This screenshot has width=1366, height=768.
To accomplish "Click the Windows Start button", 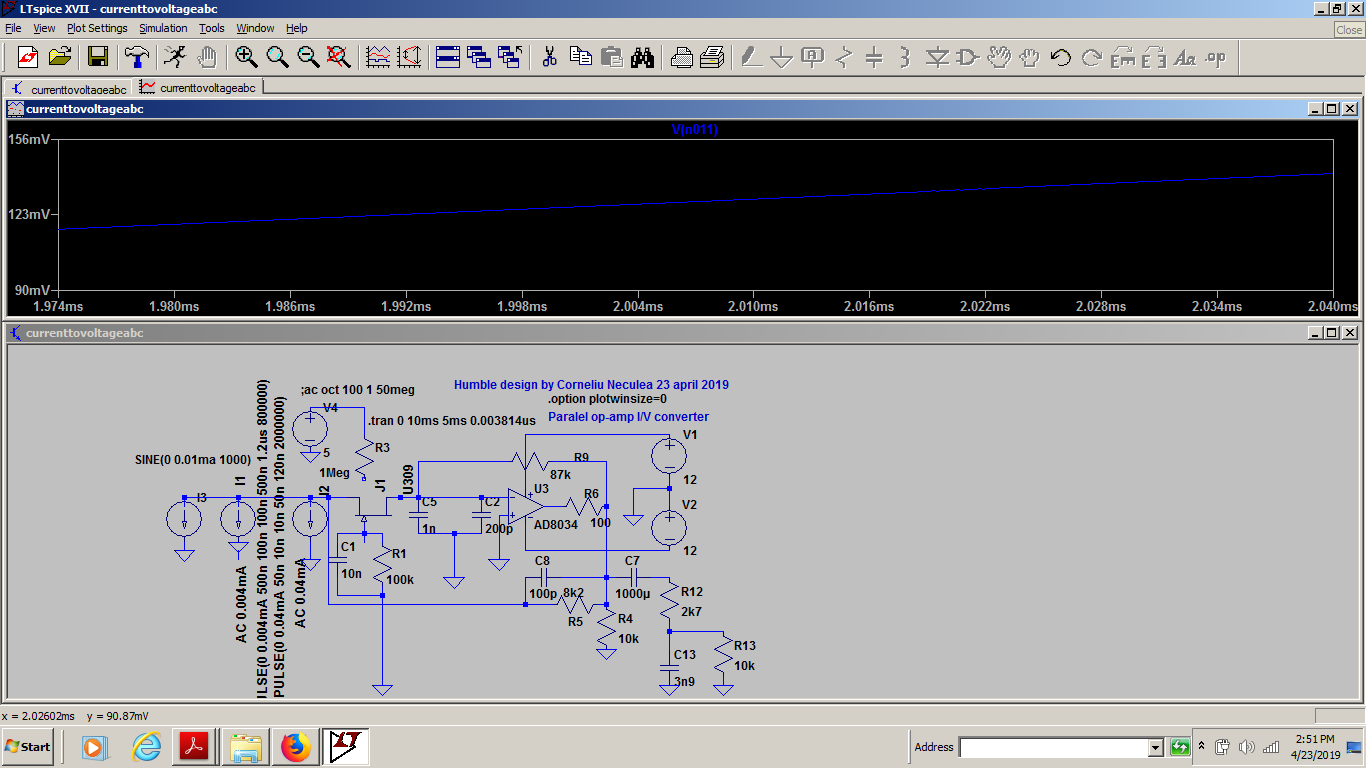I will click(x=28, y=746).
